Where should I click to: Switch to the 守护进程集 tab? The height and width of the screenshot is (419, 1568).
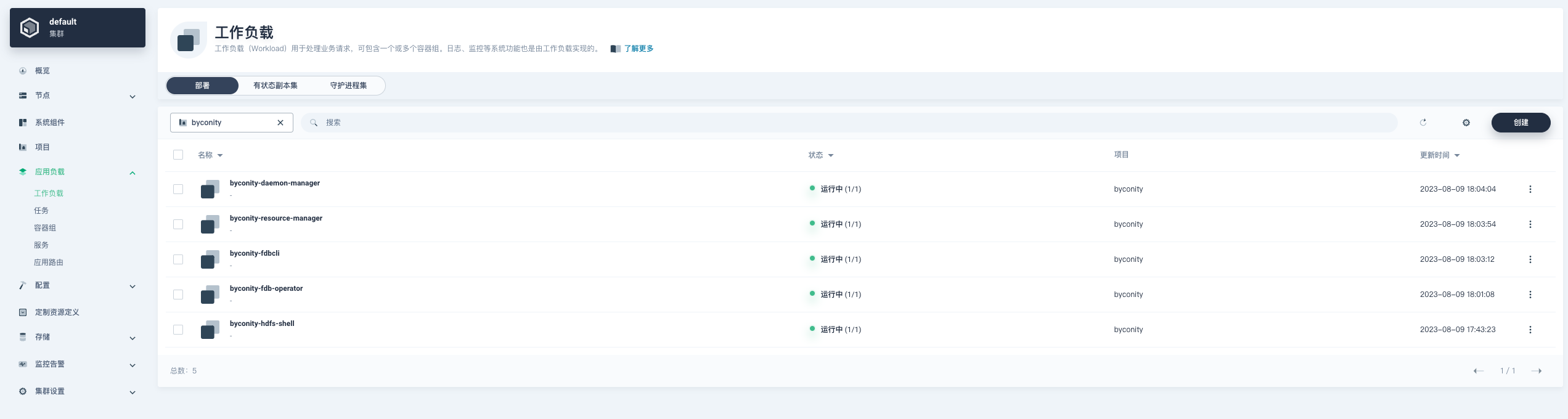[348, 86]
